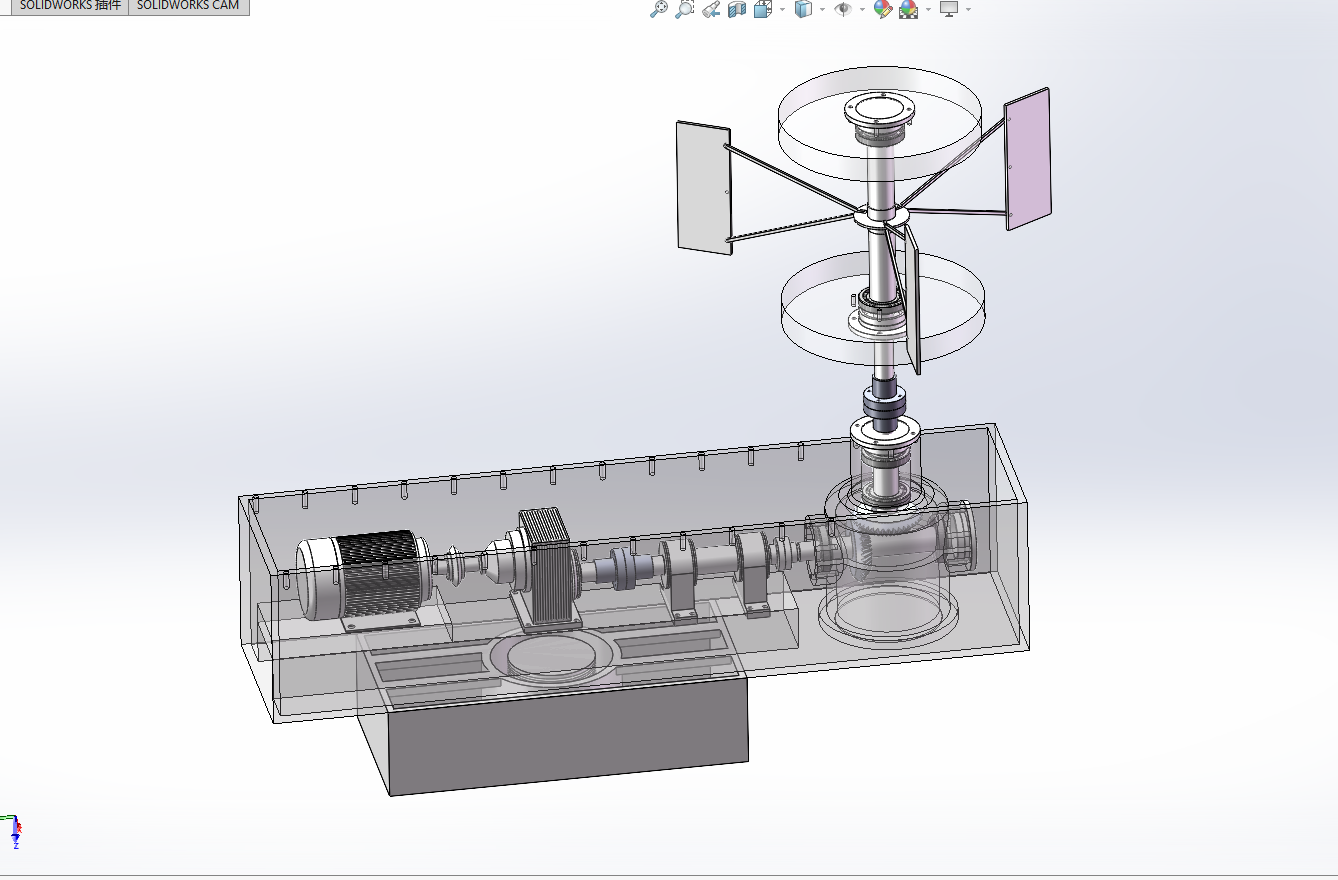This screenshot has height=880, width=1338.
Task: Open the Display Style dropdown arrow
Action: 822,10
